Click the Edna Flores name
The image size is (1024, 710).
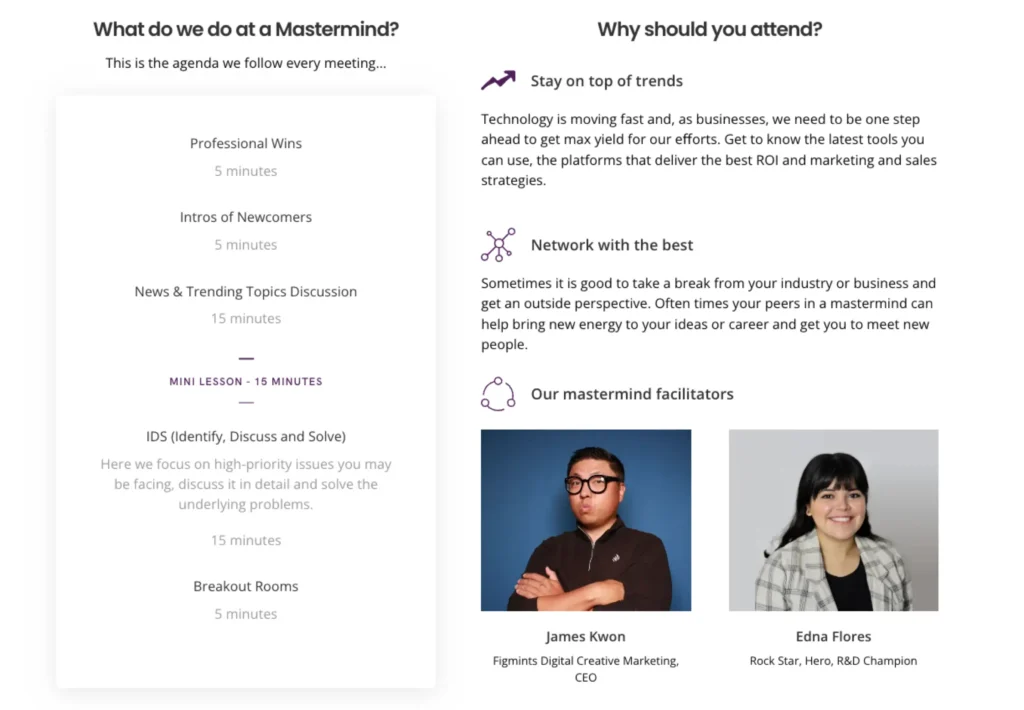tap(833, 637)
